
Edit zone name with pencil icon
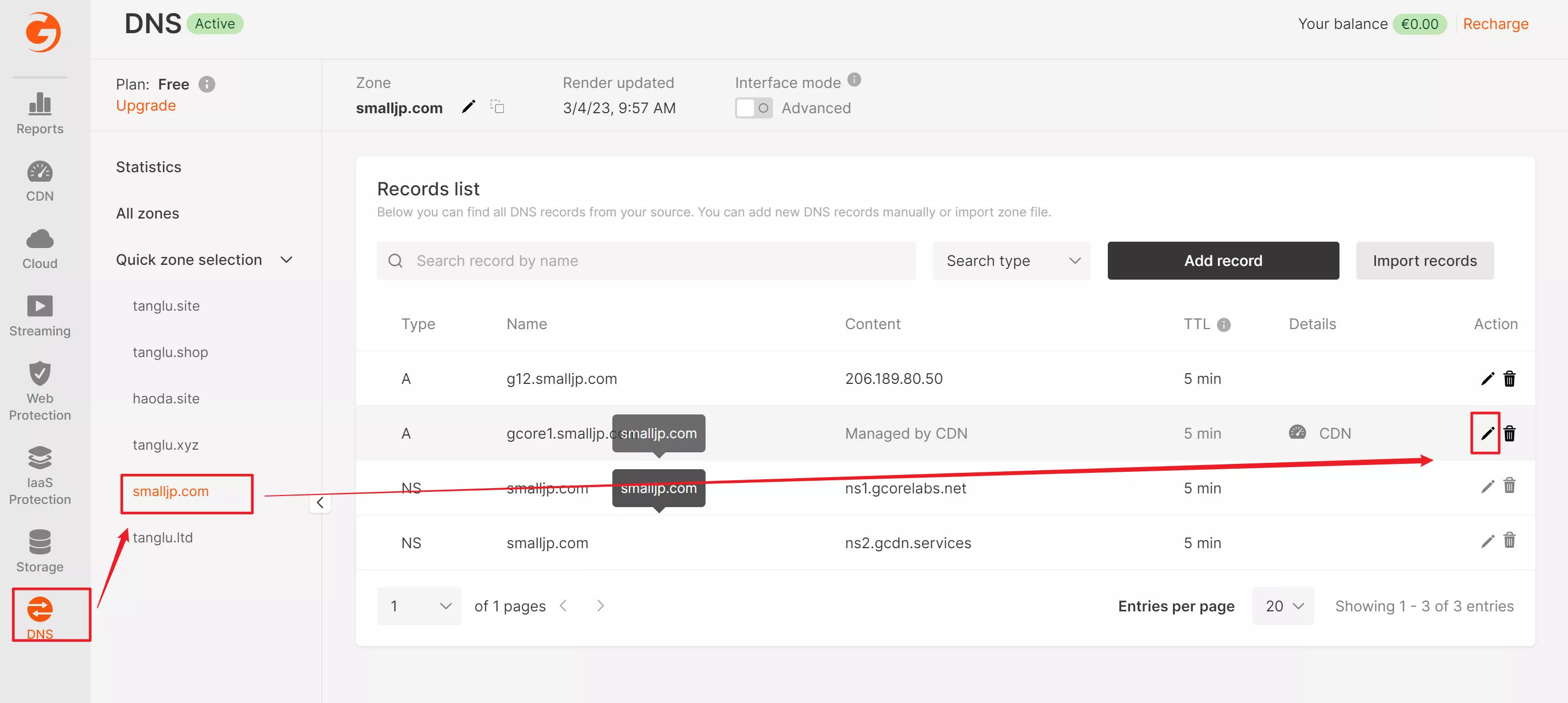(x=468, y=107)
